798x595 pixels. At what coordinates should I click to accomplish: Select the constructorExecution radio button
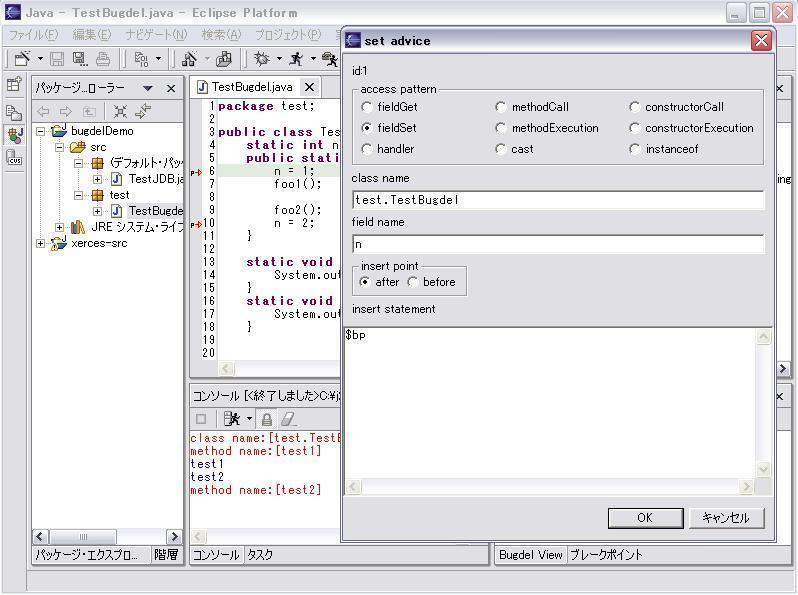pos(634,128)
